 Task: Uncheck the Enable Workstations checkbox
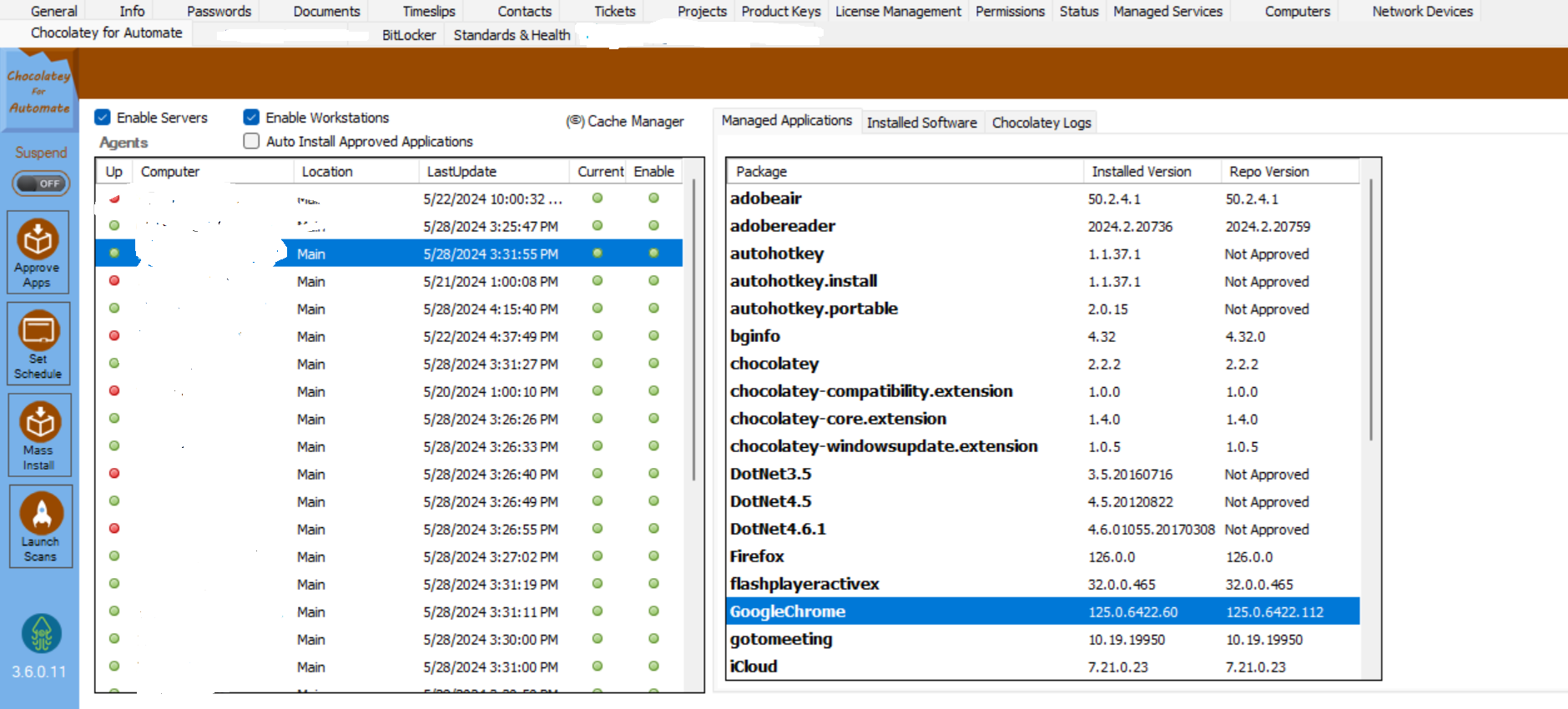(x=251, y=118)
